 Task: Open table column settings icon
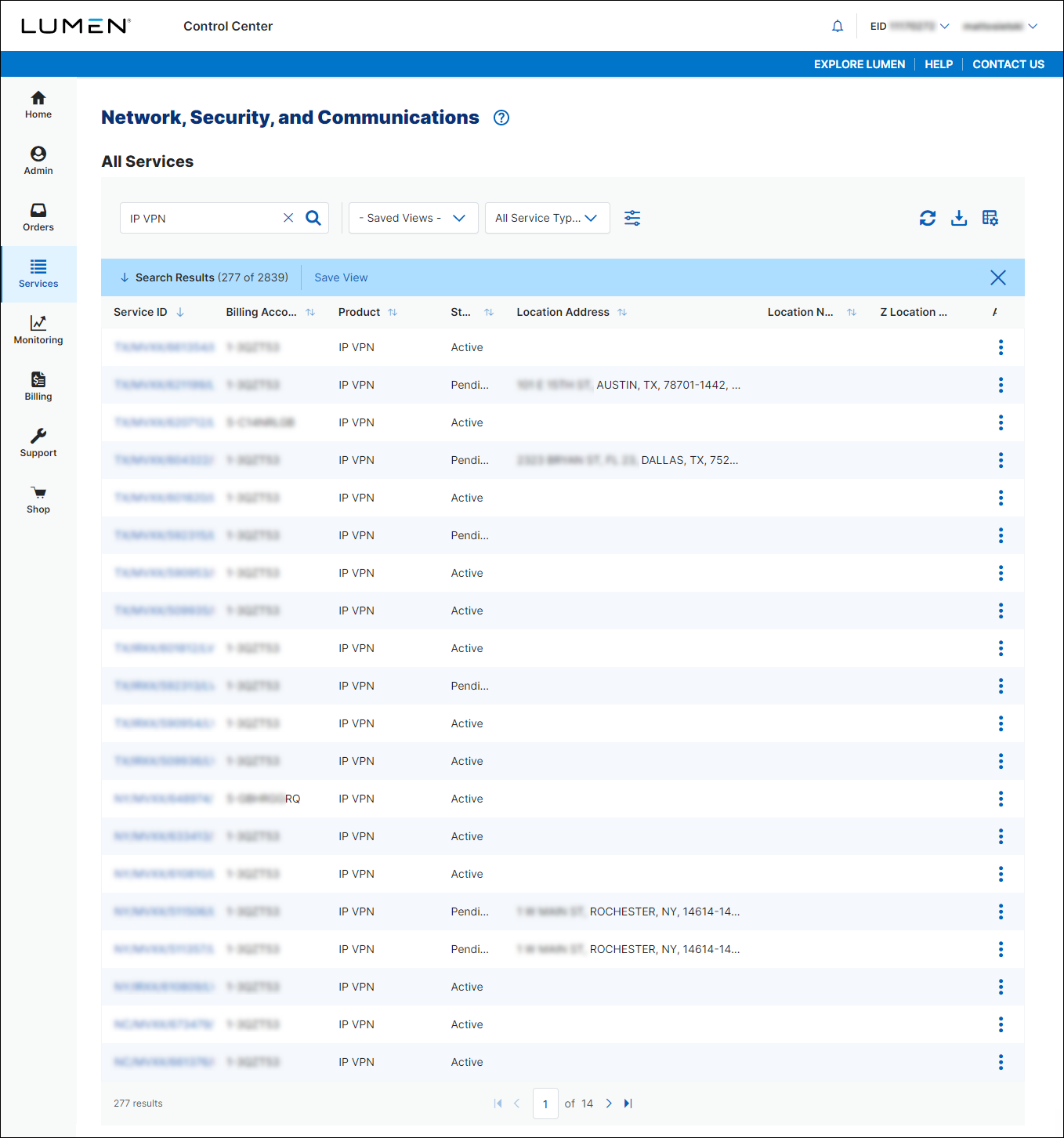point(990,218)
